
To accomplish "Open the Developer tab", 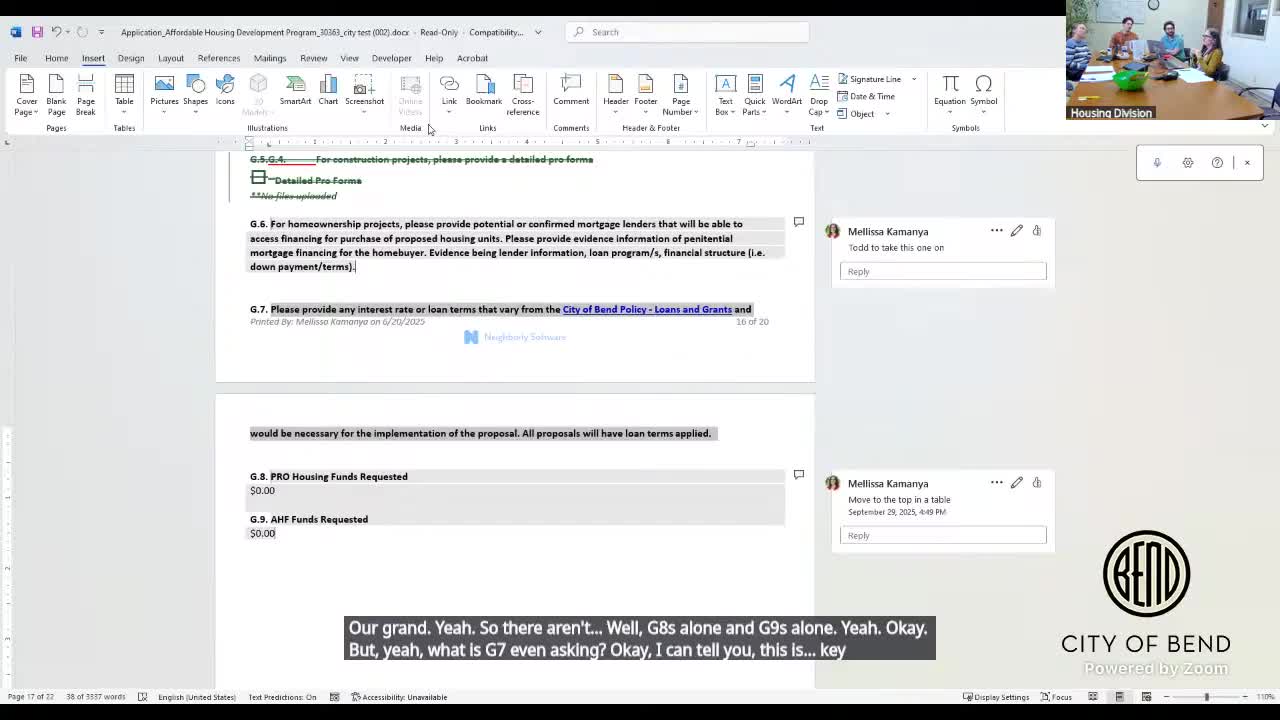I will [x=392, y=58].
